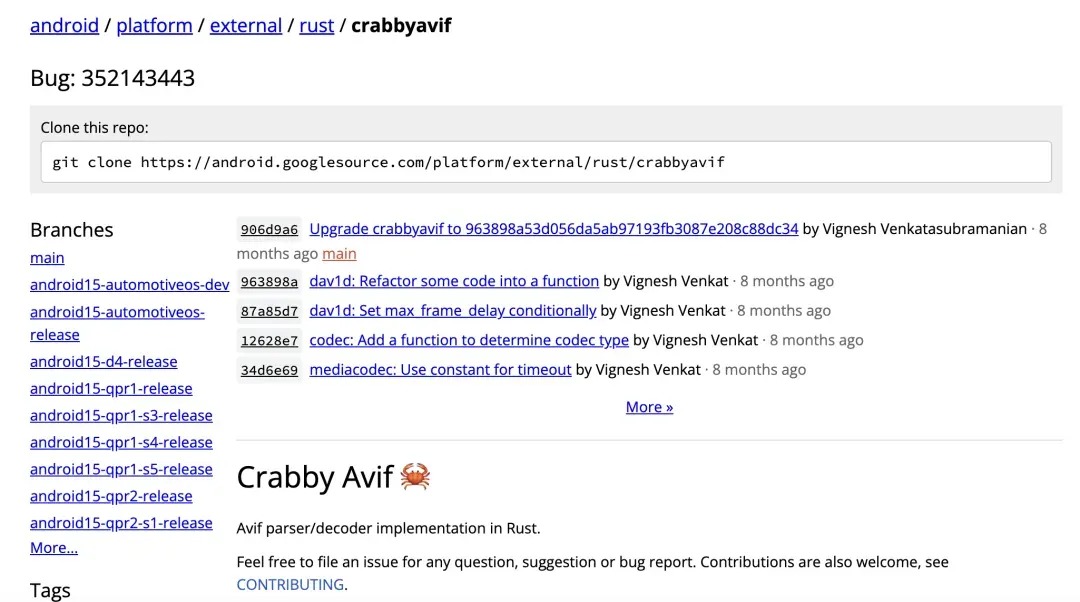Open codec: Add a function commit

(x=469, y=340)
